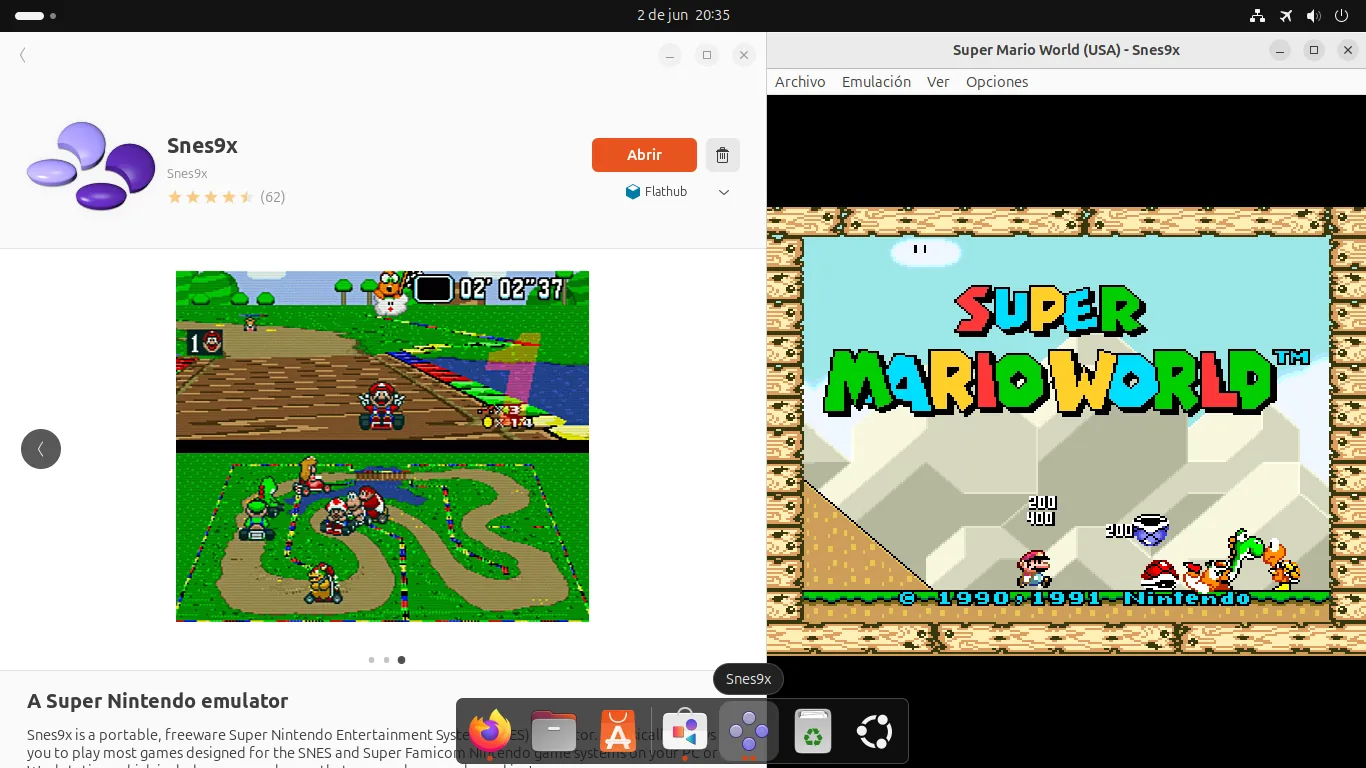Open the App Center orange dock icon

point(618,732)
